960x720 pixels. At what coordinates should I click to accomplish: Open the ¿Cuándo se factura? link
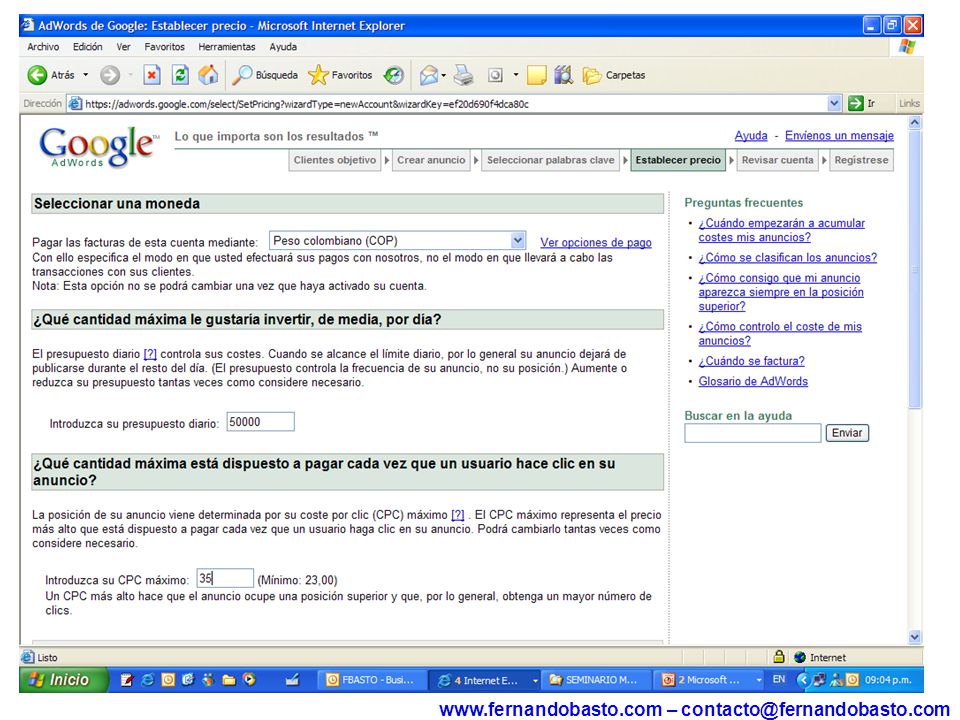(x=752, y=361)
